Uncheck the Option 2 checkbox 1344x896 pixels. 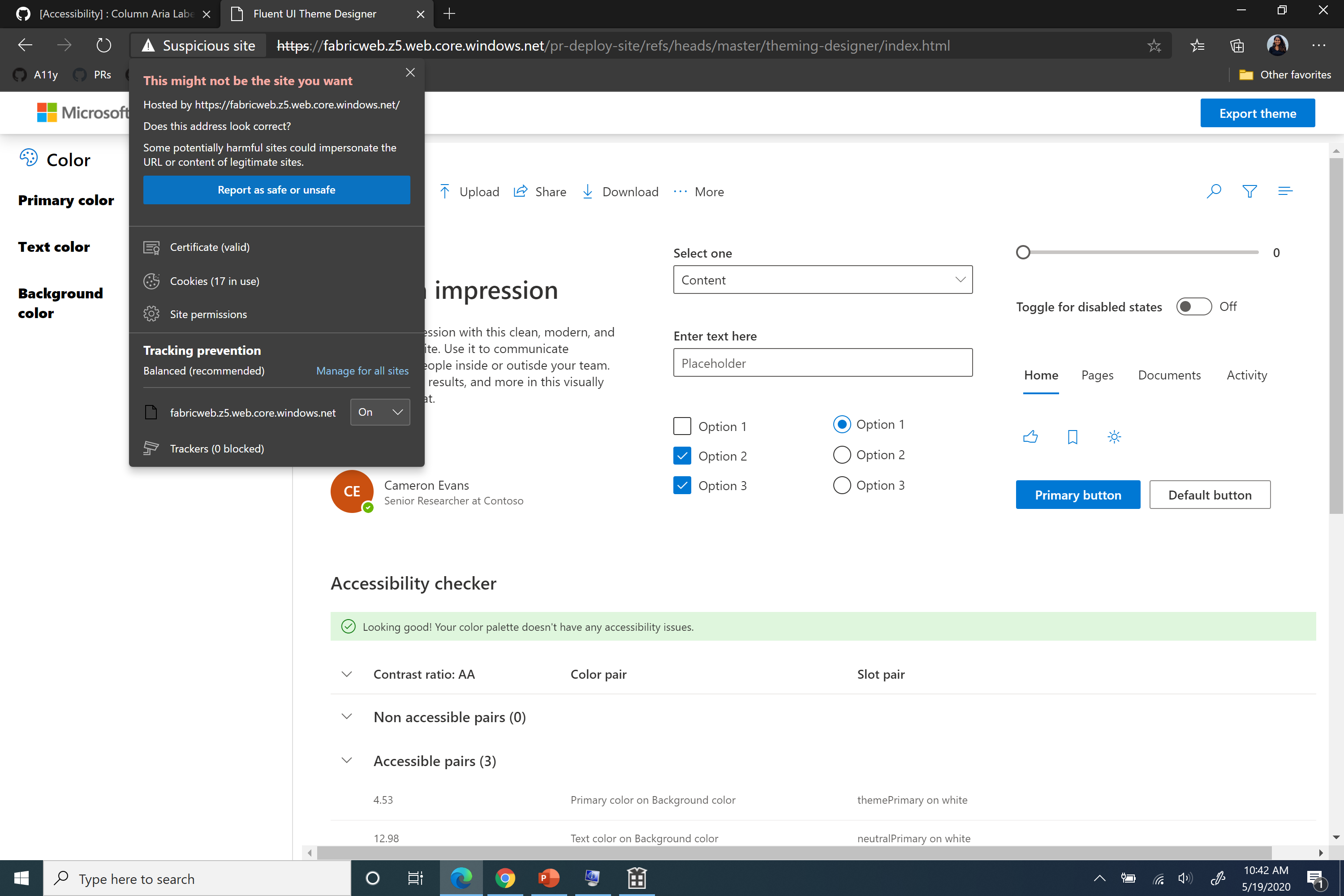[x=682, y=456]
